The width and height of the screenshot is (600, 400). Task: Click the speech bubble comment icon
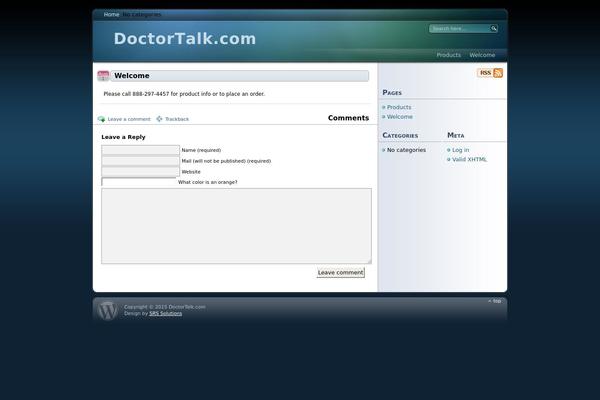[x=101, y=119]
